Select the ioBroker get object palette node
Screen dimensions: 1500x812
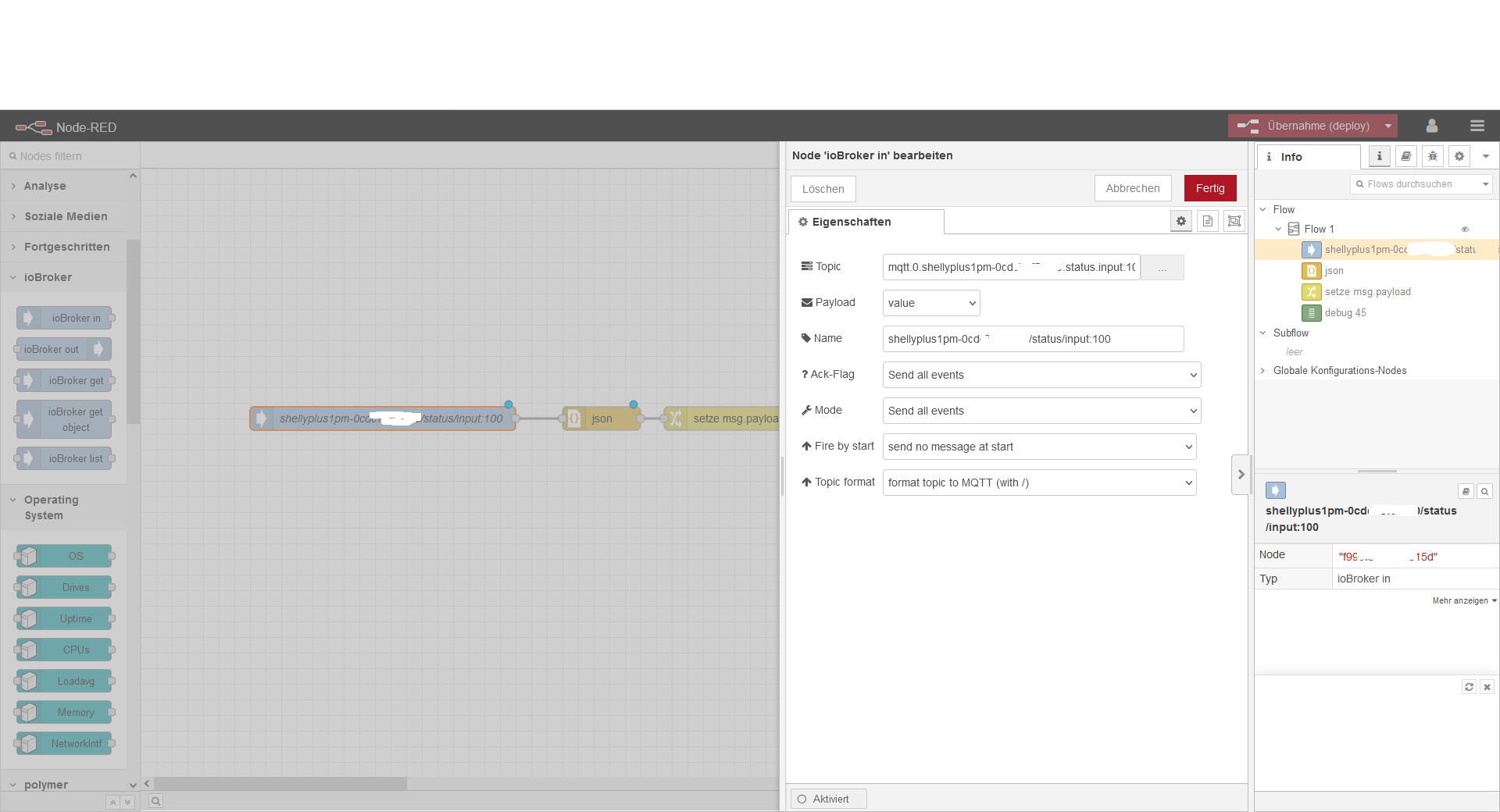[65, 419]
